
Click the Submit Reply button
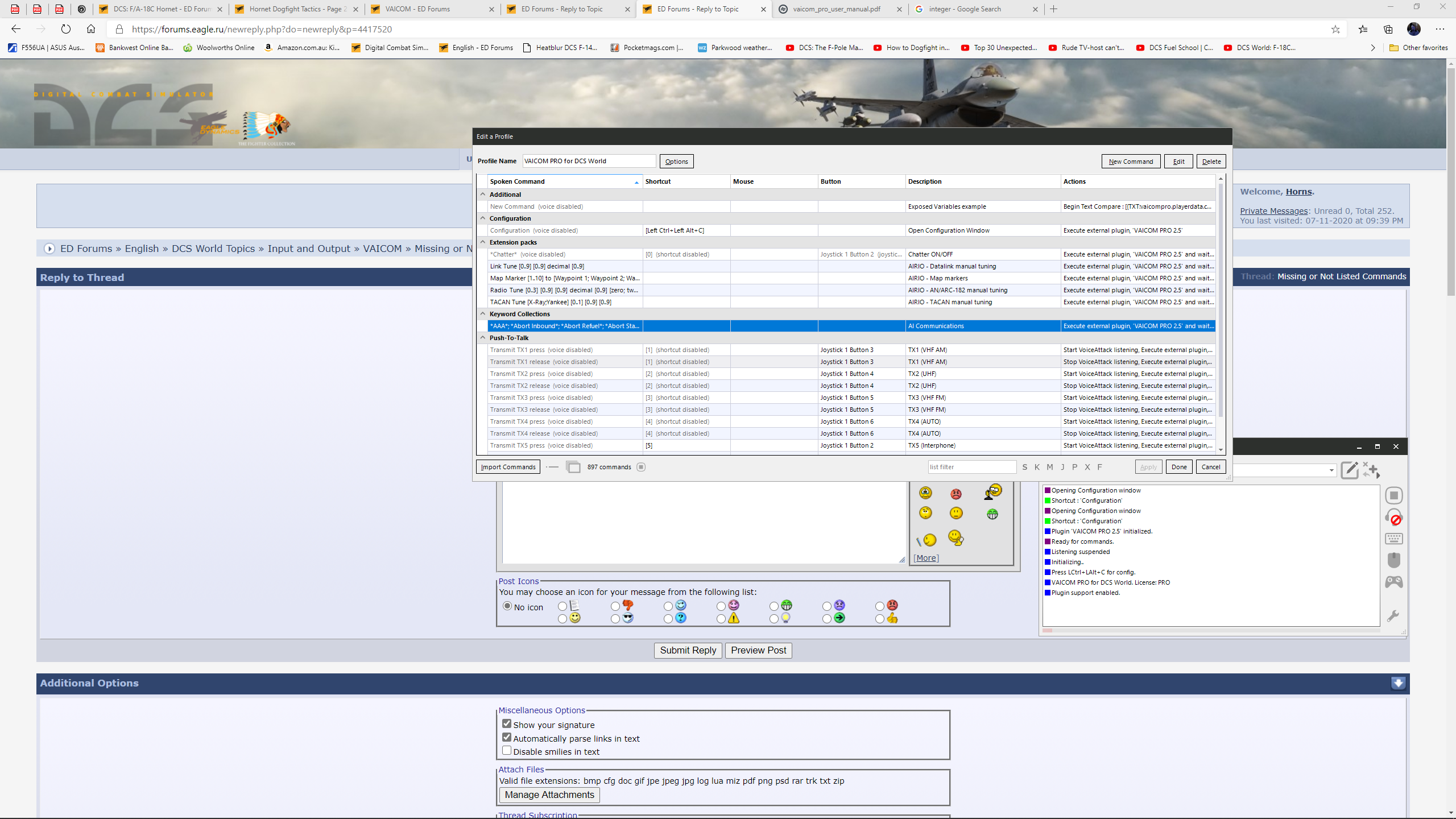688,650
